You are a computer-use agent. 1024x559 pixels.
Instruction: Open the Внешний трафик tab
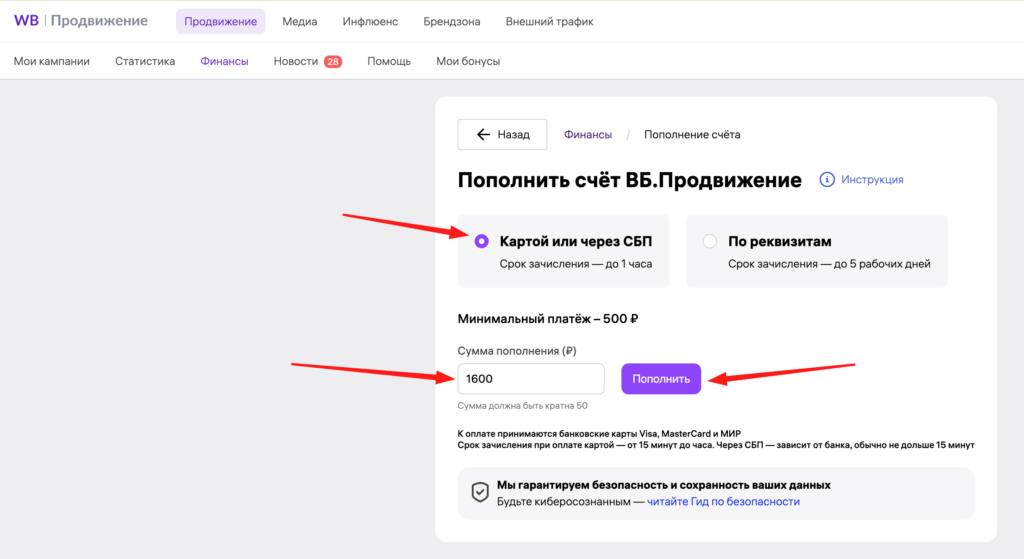point(549,22)
